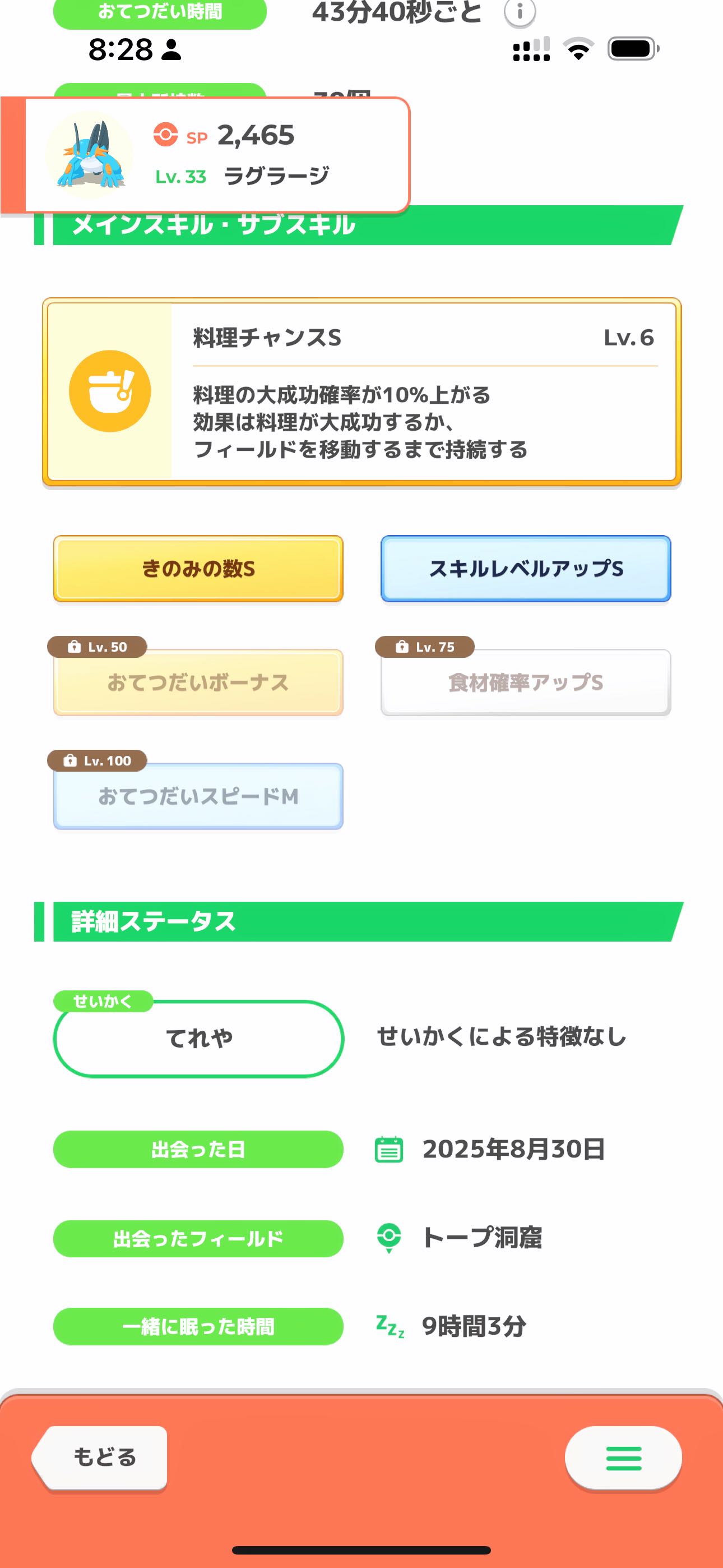Tap the location pin by トープ洞窟

pyautogui.click(x=389, y=1238)
